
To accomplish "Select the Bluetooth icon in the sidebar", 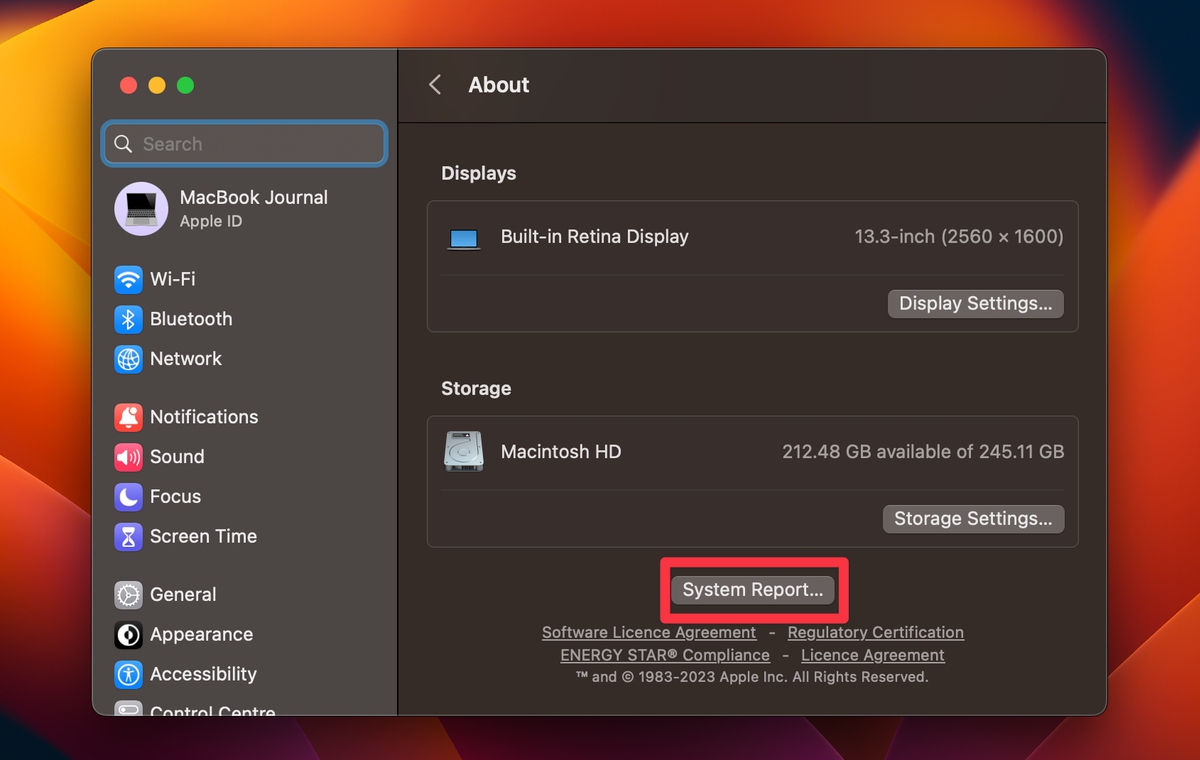I will pyautogui.click(x=129, y=319).
